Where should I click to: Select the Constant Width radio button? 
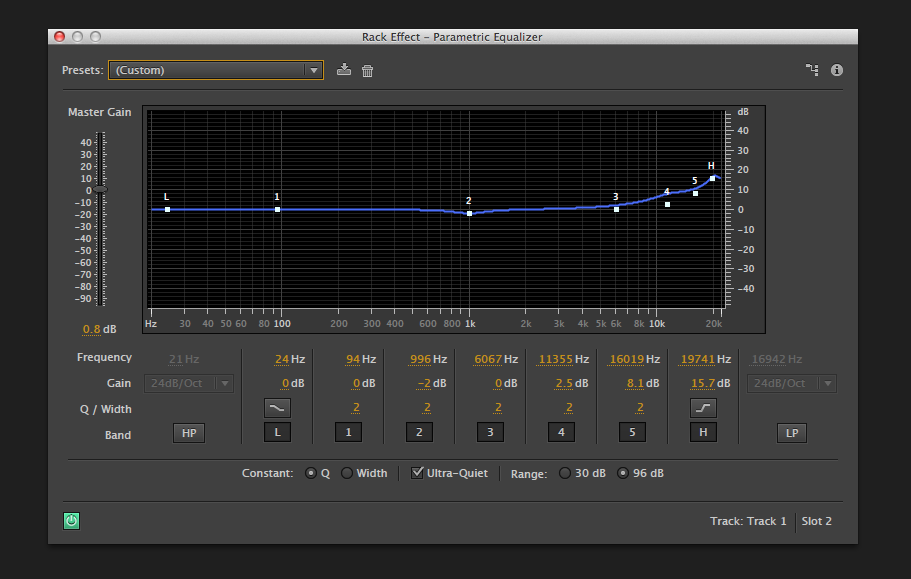pyautogui.click(x=347, y=472)
